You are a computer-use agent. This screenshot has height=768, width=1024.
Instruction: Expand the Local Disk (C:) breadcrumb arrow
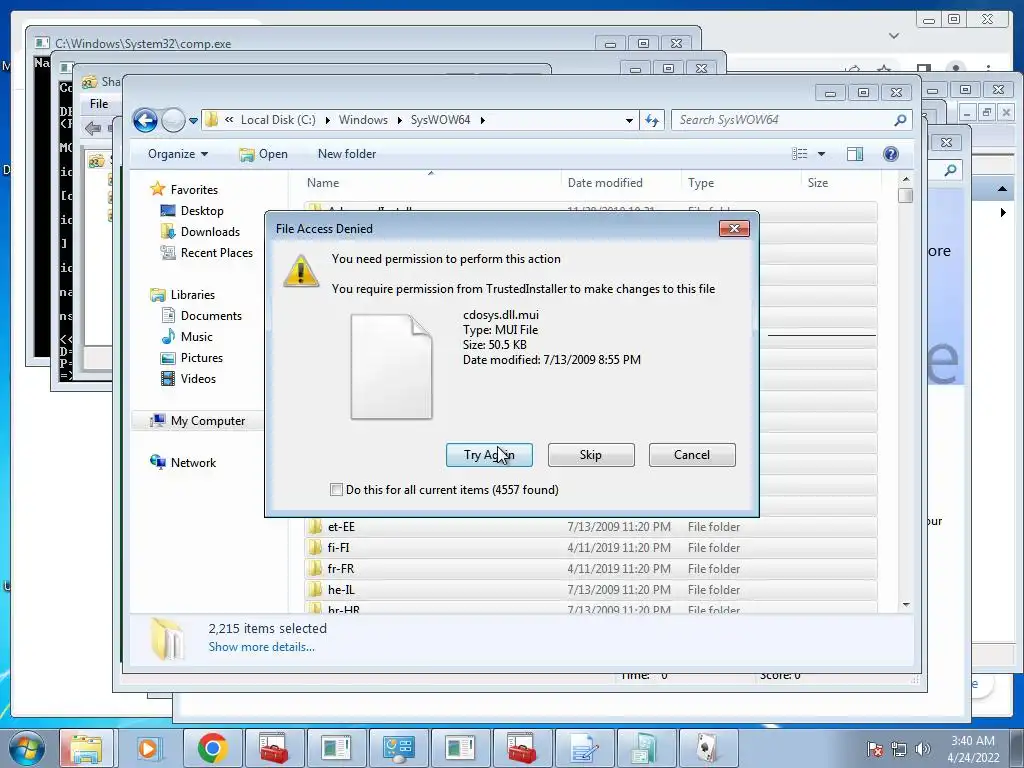point(327,120)
